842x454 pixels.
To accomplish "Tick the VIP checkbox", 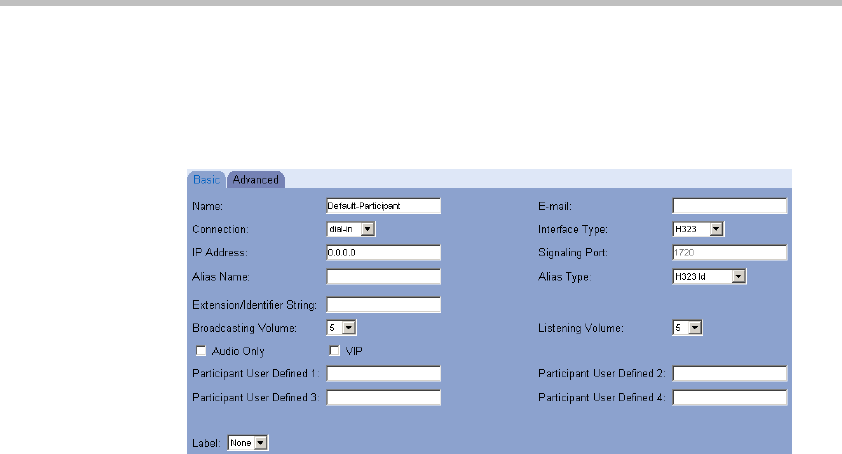I will [334, 351].
